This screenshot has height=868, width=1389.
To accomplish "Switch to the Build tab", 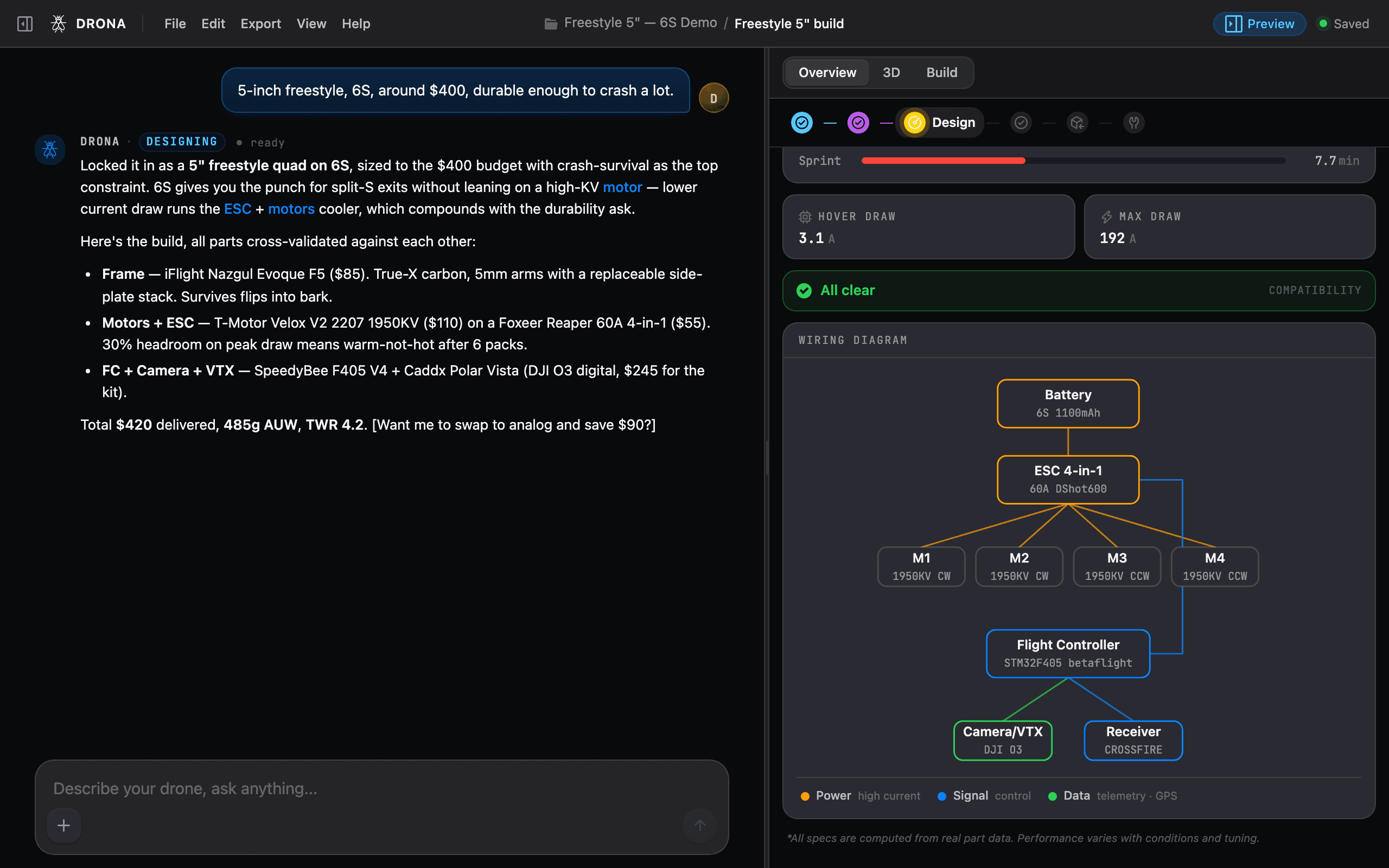I will point(941,72).
